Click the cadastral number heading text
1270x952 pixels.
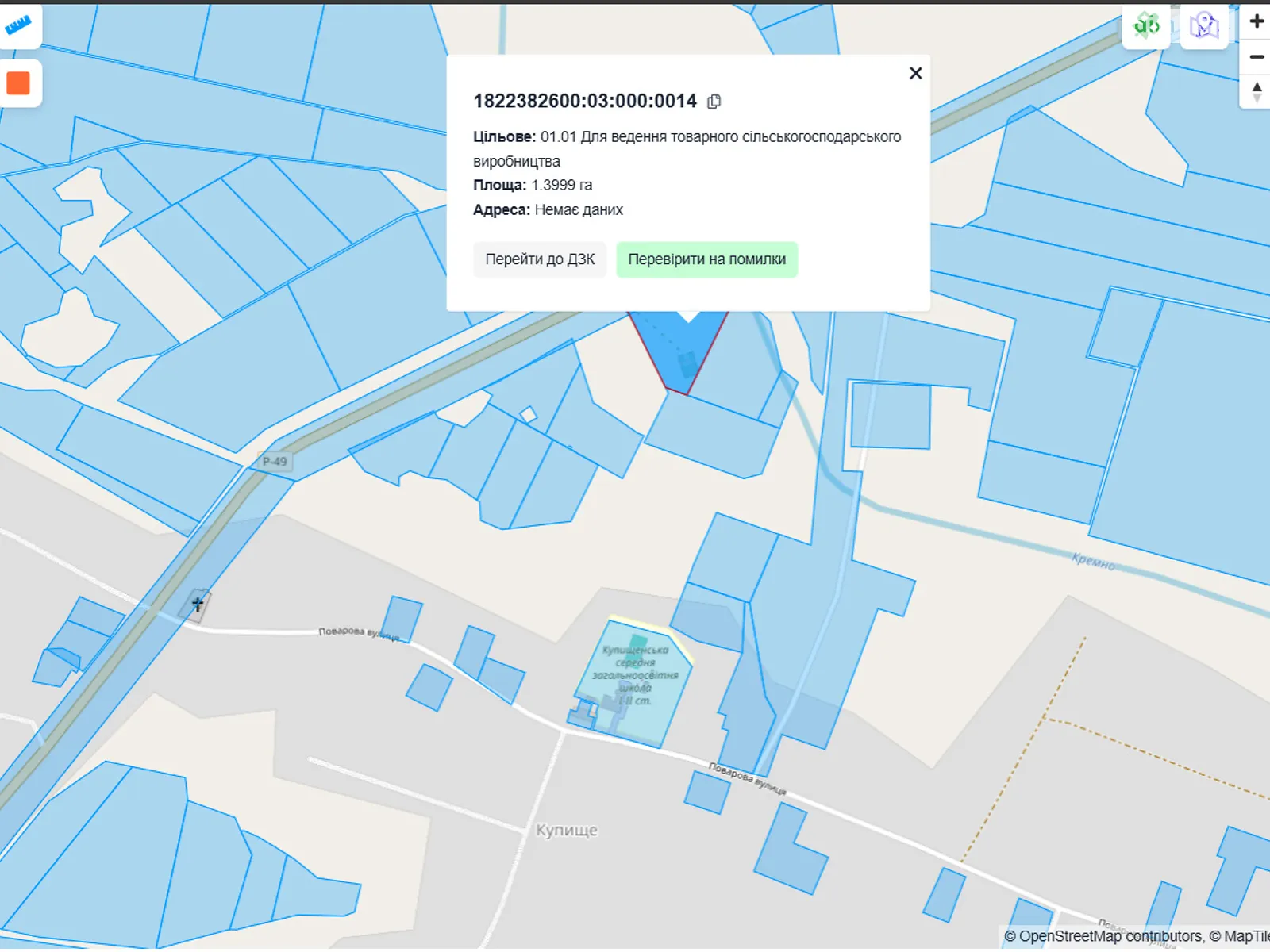[x=585, y=102]
